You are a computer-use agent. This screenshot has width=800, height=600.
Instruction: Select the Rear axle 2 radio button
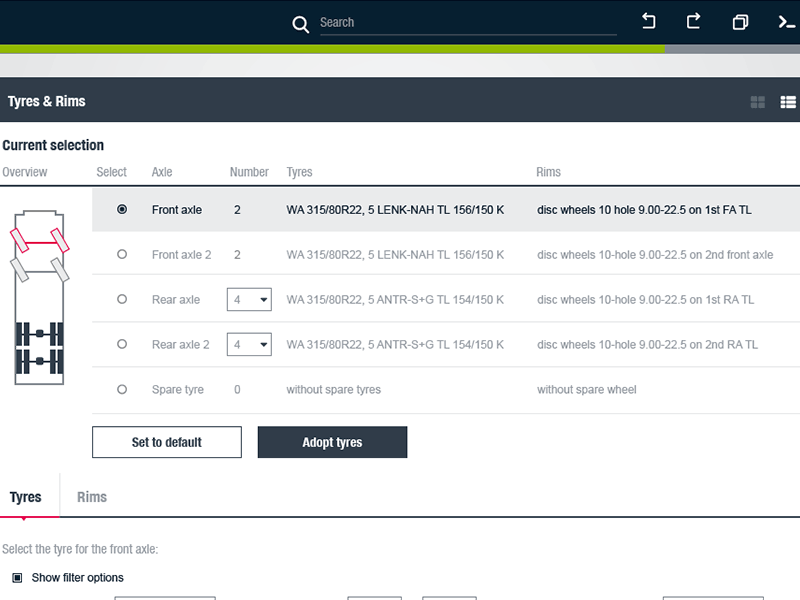coord(122,344)
